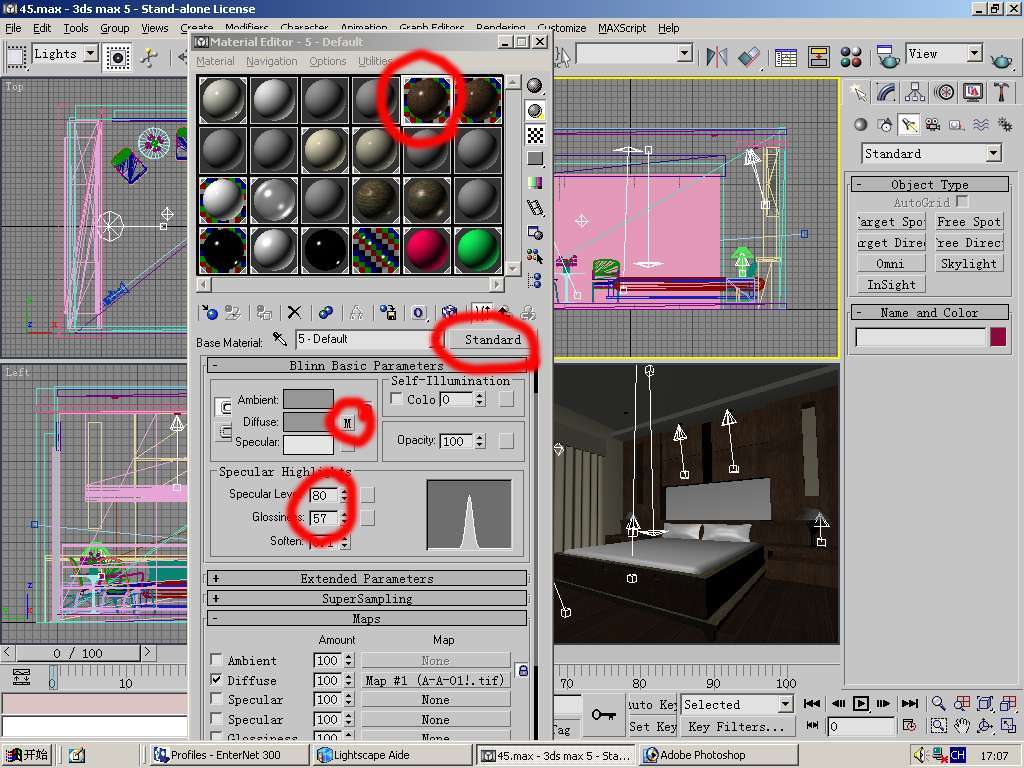Create a Skylight
The image size is (1024, 768).
968,264
